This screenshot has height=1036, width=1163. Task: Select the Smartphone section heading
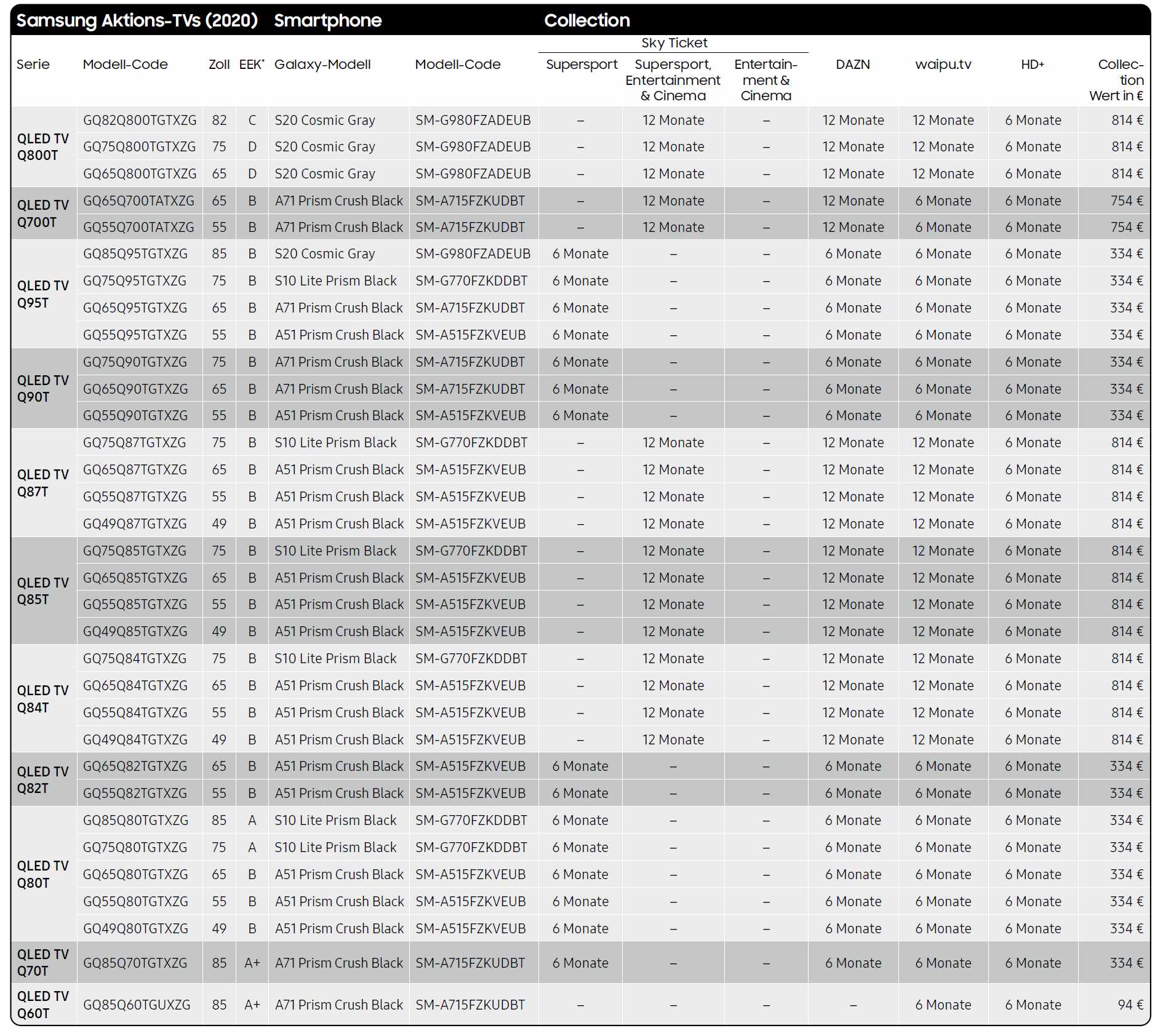click(327, 20)
